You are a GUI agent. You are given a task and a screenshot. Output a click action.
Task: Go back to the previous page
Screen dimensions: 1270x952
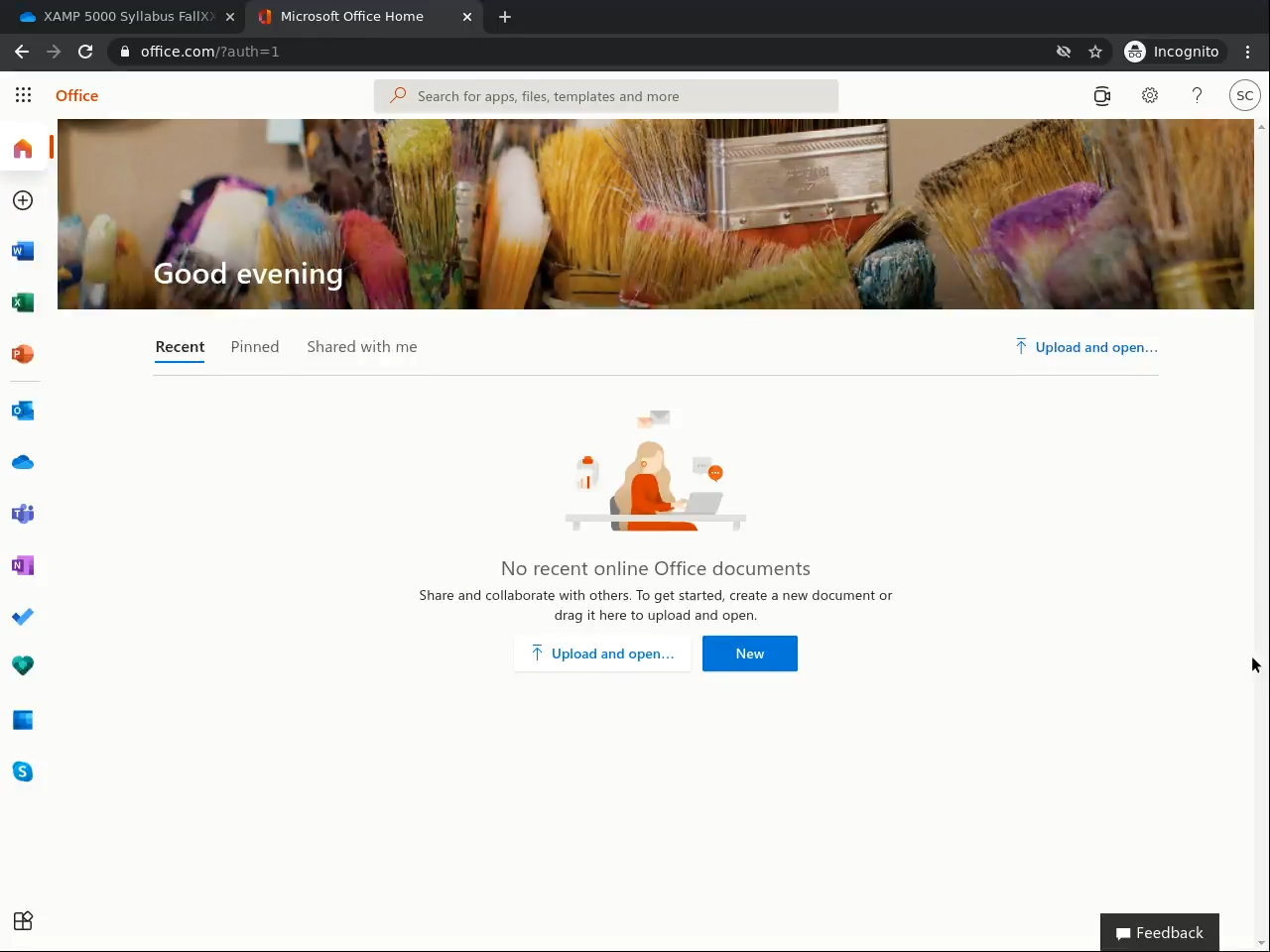[x=22, y=52]
